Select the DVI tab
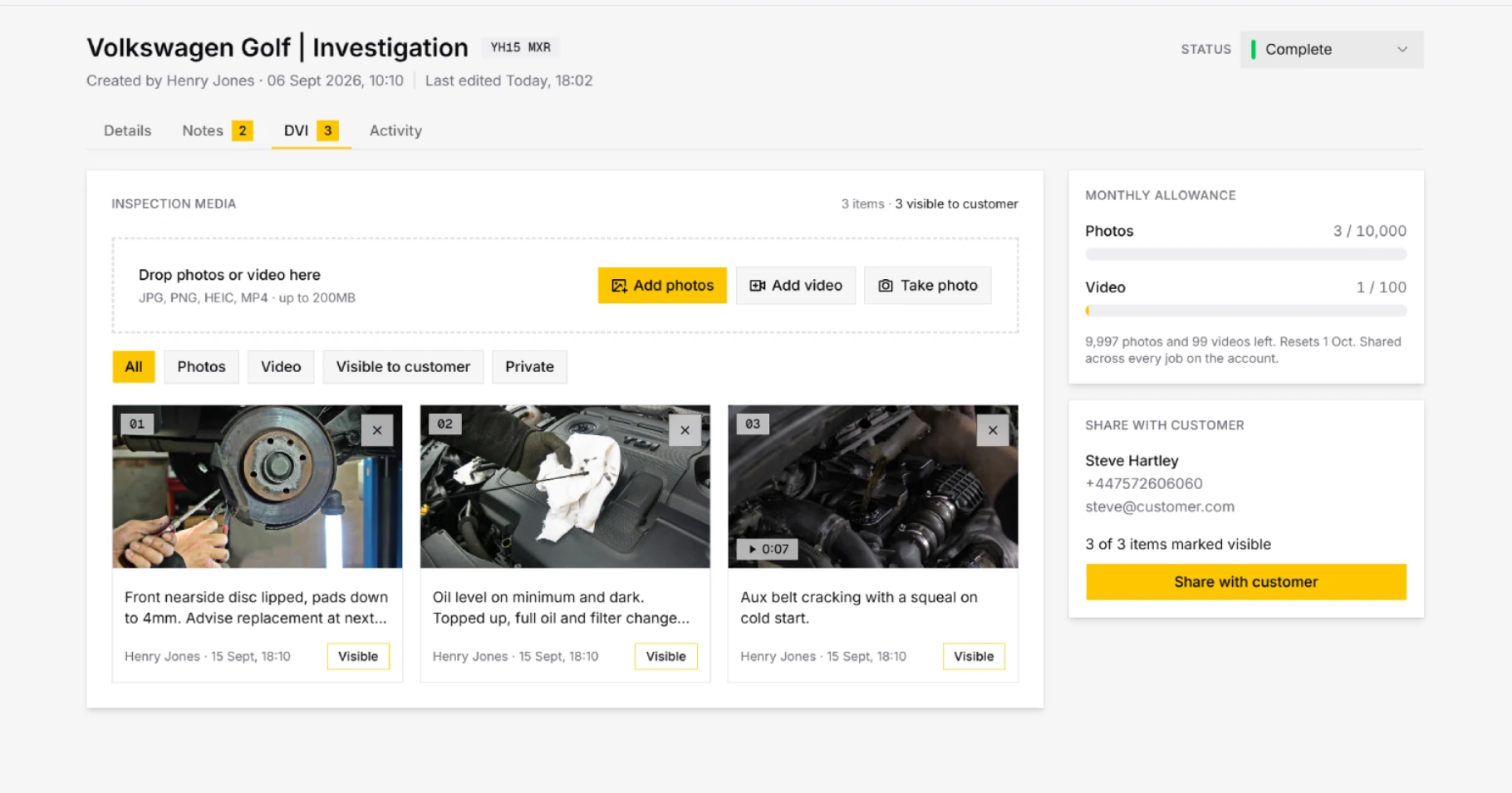1512x793 pixels. click(x=311, y=130)
